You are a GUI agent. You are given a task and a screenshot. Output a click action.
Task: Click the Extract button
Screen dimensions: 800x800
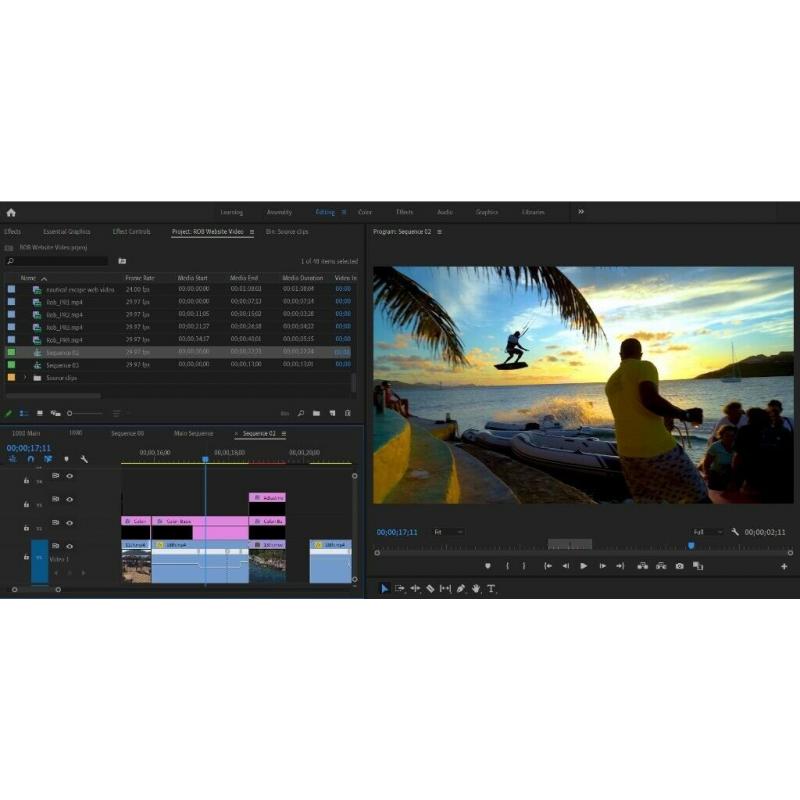pos(661,566)
